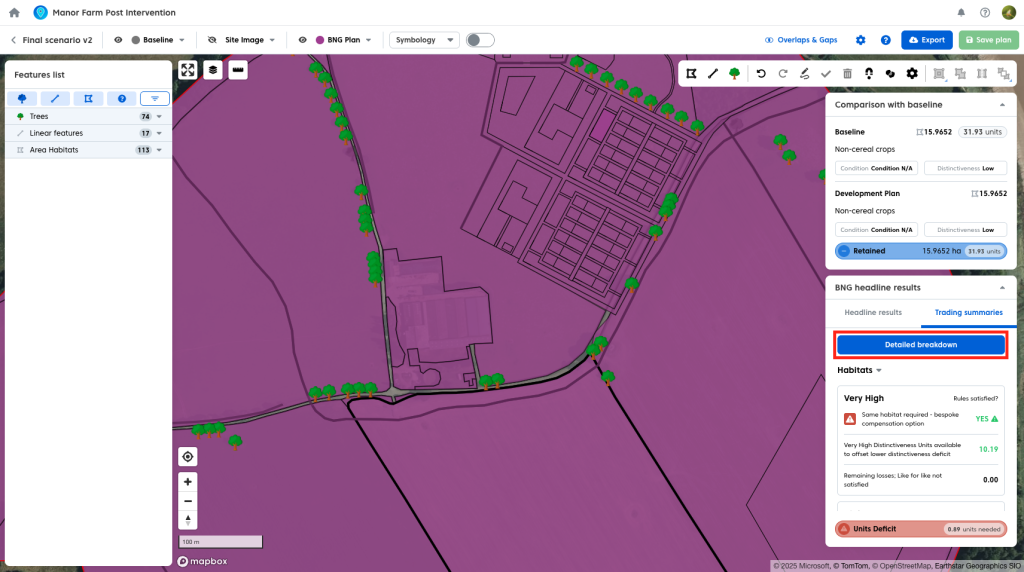Viewport: 1024px width, 572px height.
Task: Select the line drawing tool in map toolbar
Action: click(x=713, y=73)
